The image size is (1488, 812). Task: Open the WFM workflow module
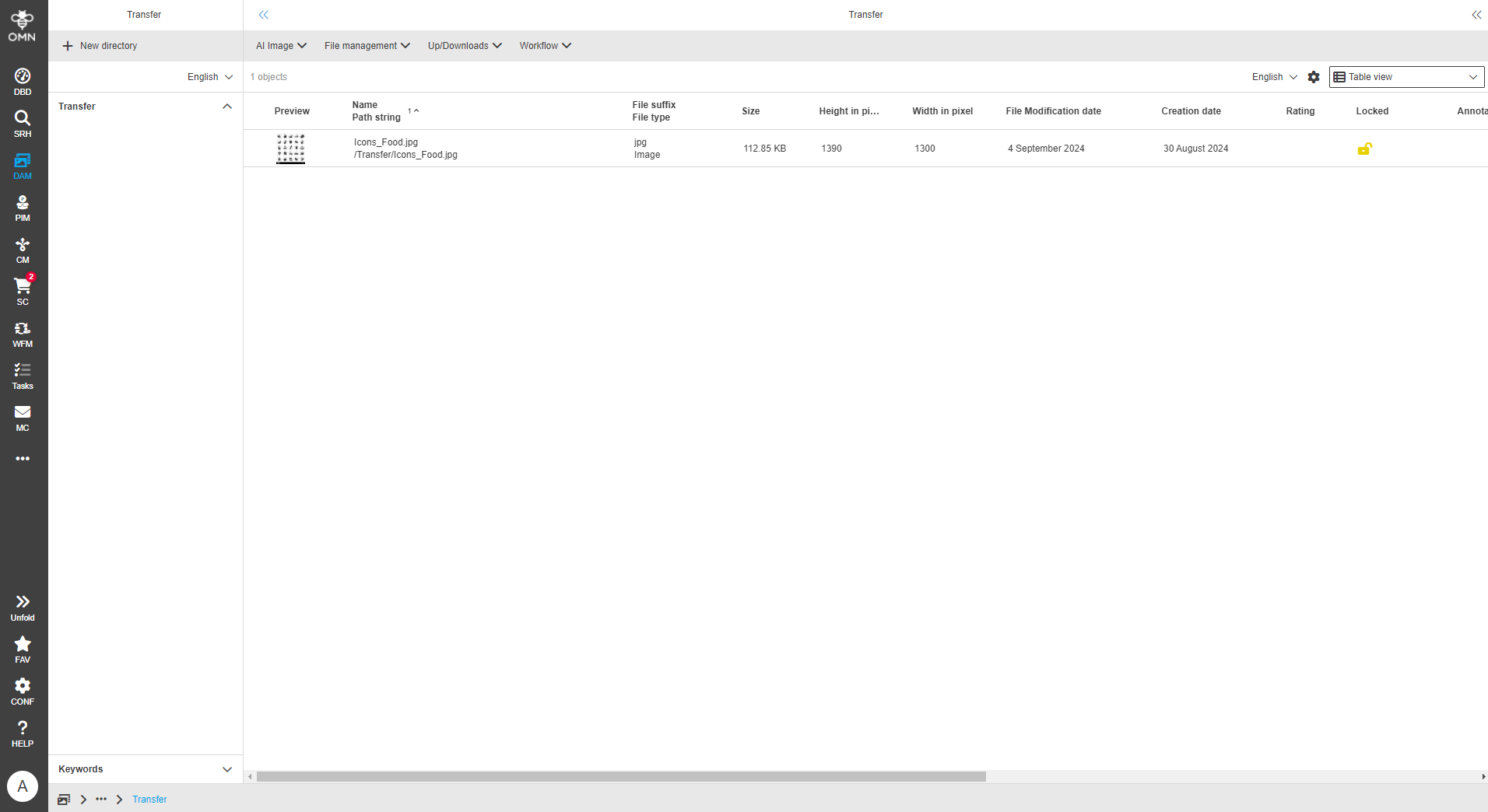[x=22, y=333]
